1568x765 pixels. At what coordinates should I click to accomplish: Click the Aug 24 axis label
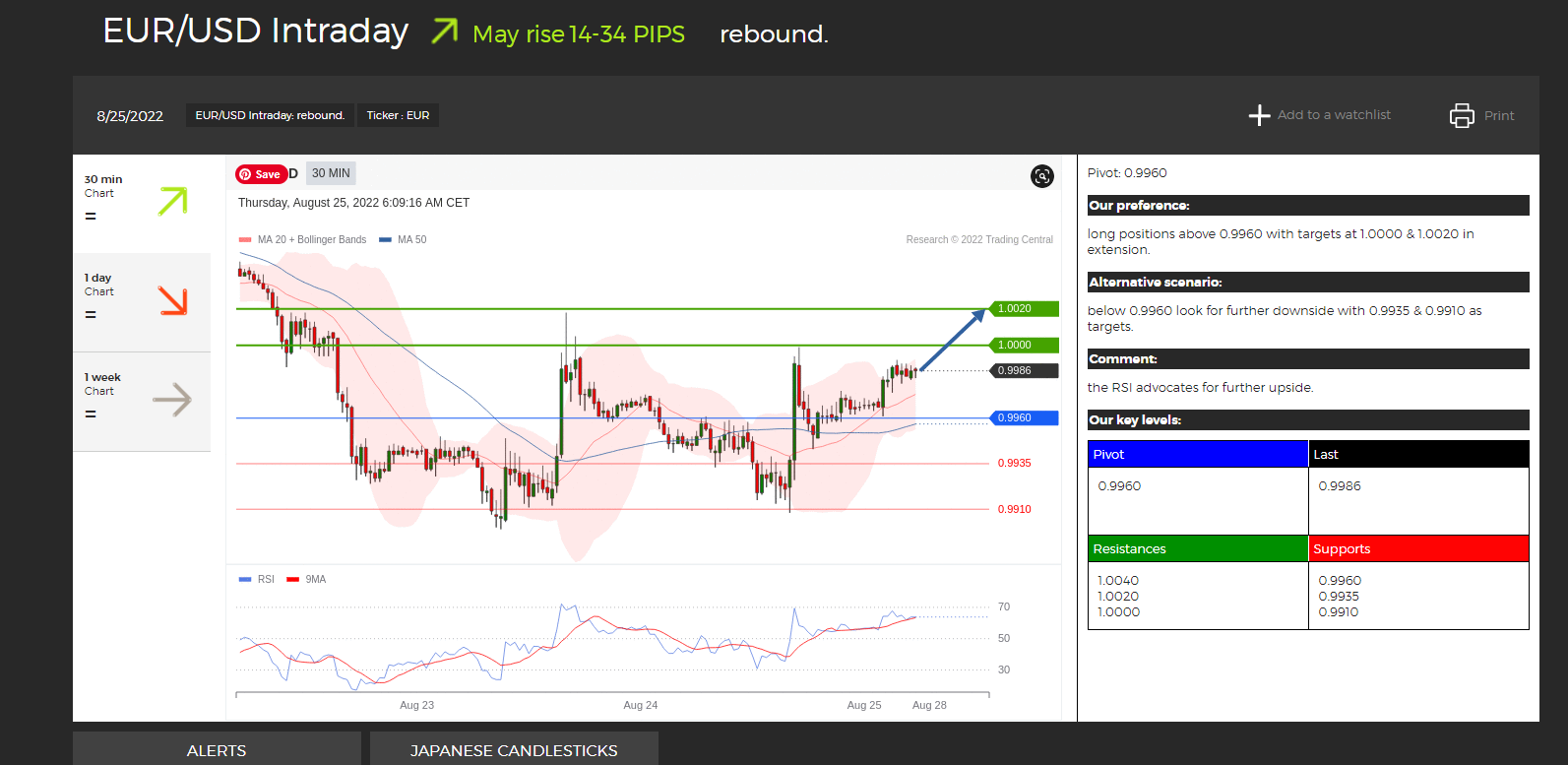[641, 705]
